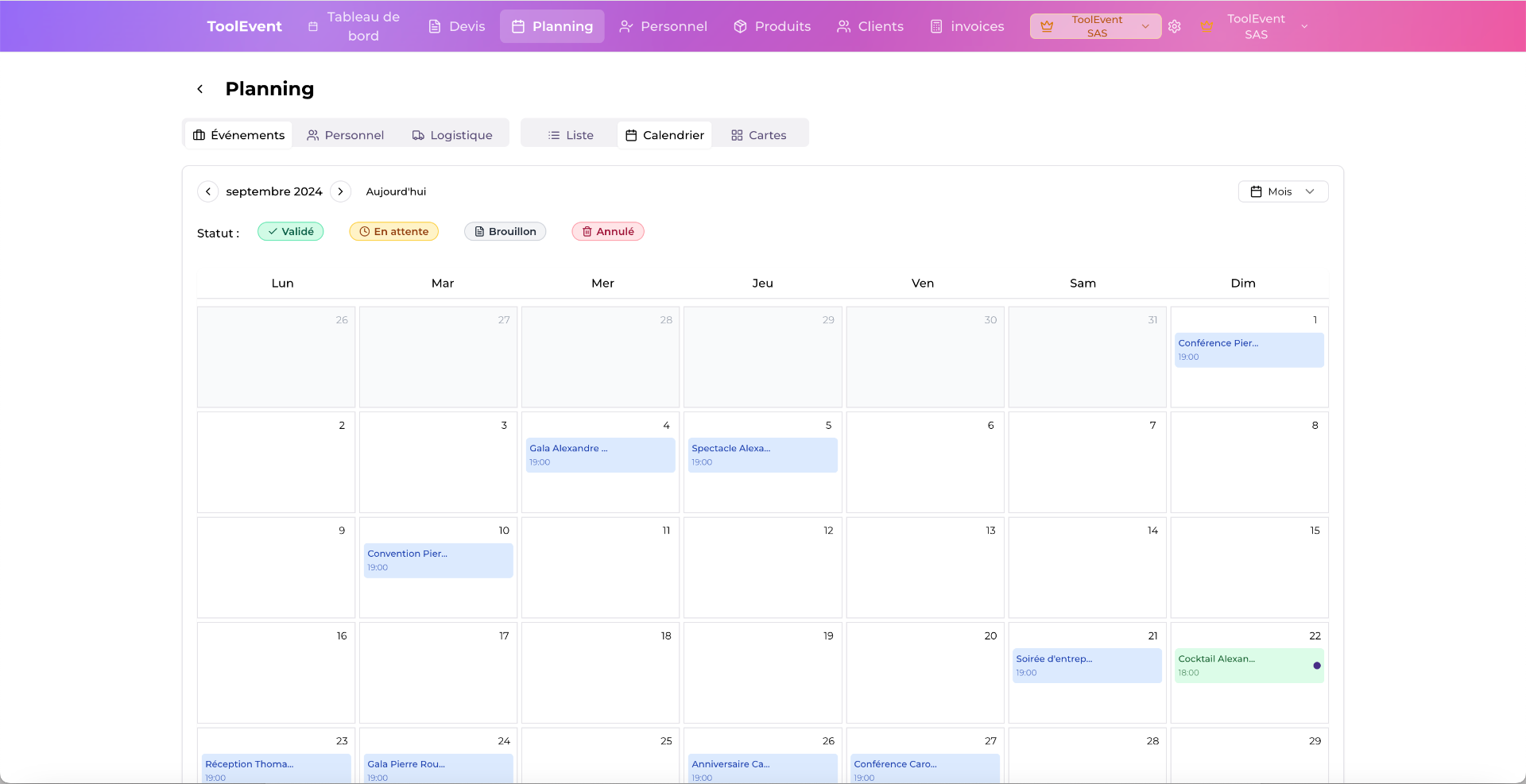This screenshot has height=784, width=1526.
Task: Open Conférence Pier... event on September 1
Action: click(x=1249, y=350)
